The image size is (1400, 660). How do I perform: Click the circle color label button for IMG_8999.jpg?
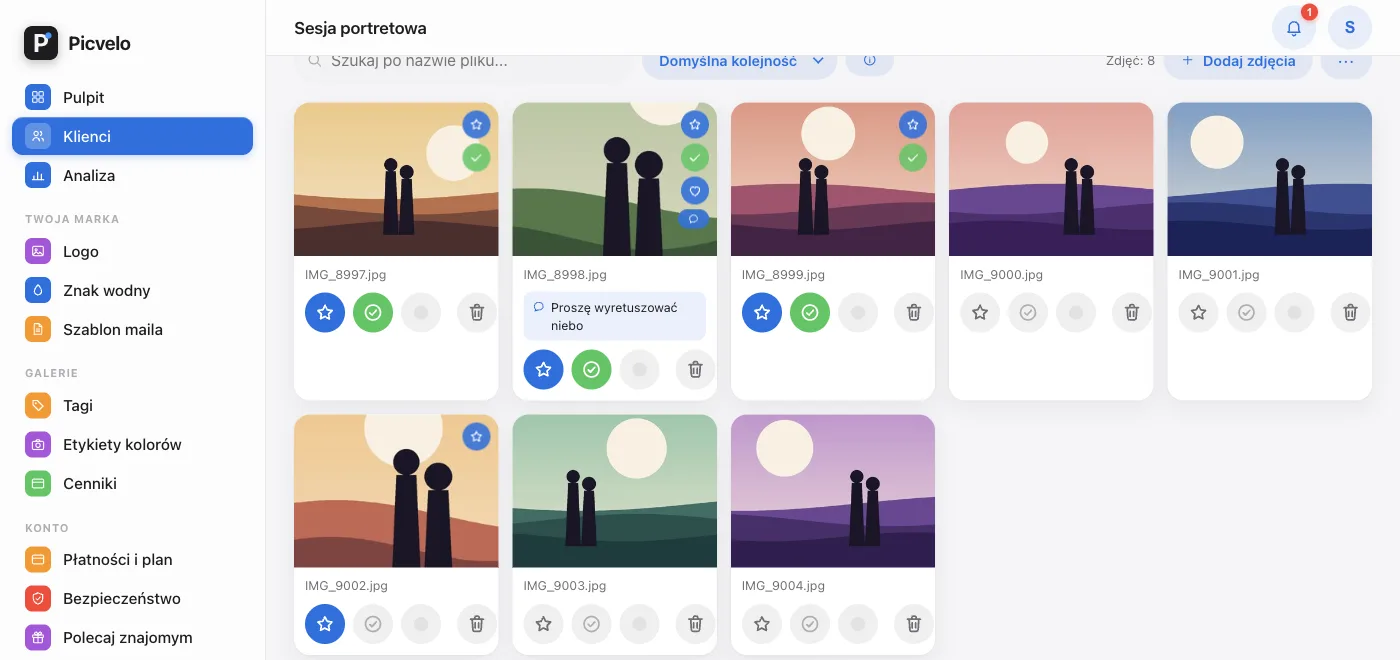pos(858,313)
